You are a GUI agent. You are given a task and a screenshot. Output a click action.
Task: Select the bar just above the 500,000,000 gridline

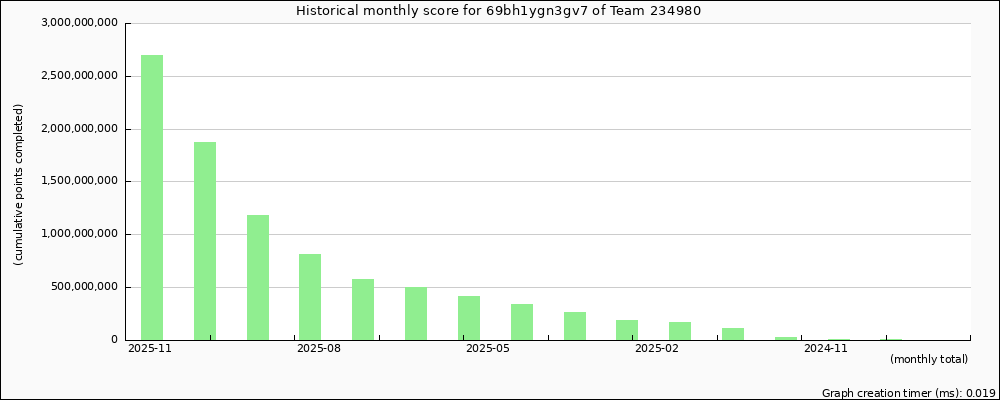363,309
